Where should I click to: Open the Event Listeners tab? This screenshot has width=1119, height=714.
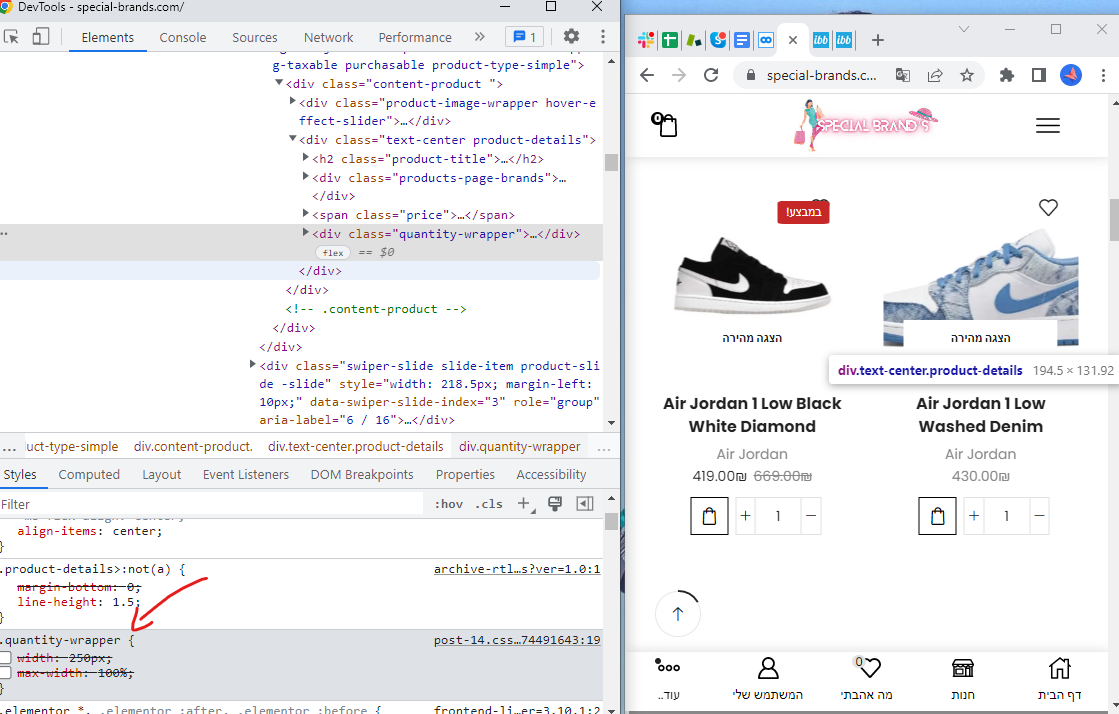(x=245, y=475)
